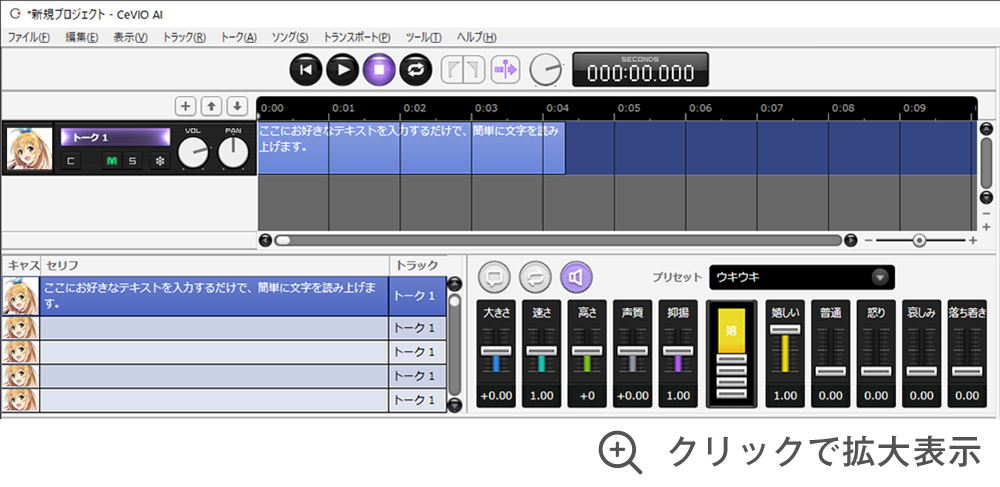This screenshot has width=1000, height=487.
Task: Click timeline vertical scroll up button
Action: [986, 129]
